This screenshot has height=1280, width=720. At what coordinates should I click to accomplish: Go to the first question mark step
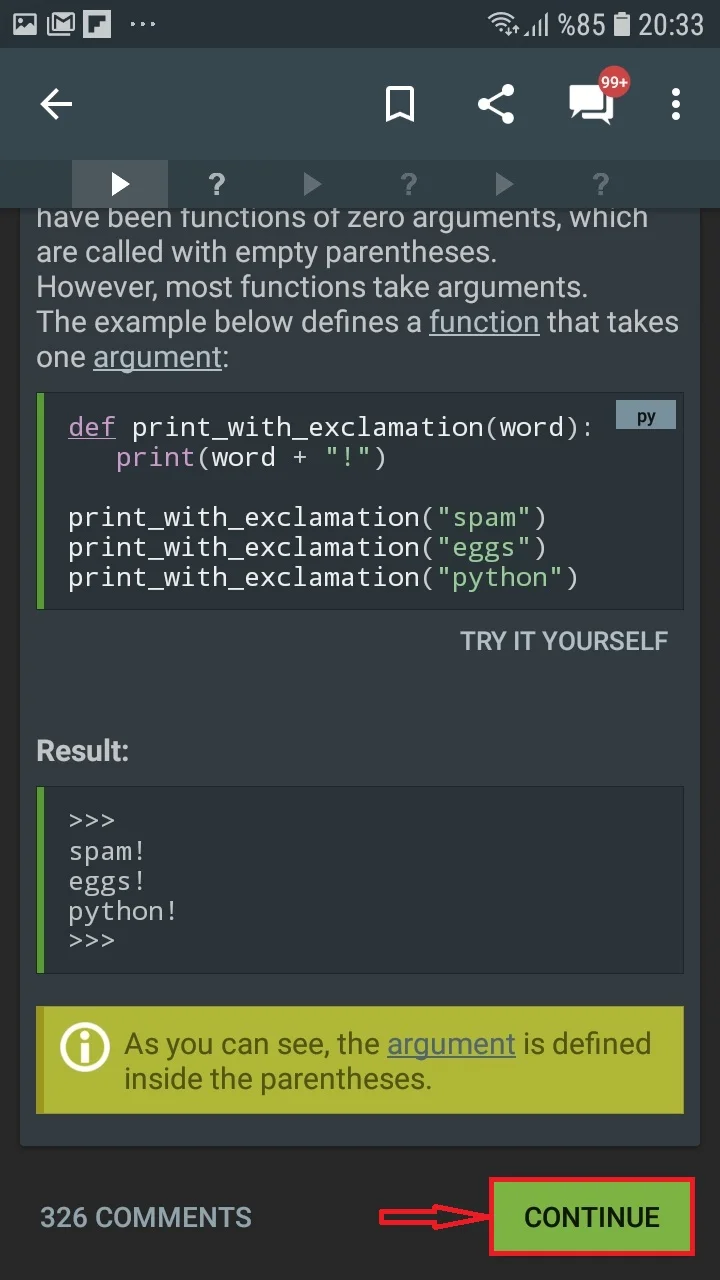pyautogui.click(x=216, y=184)
